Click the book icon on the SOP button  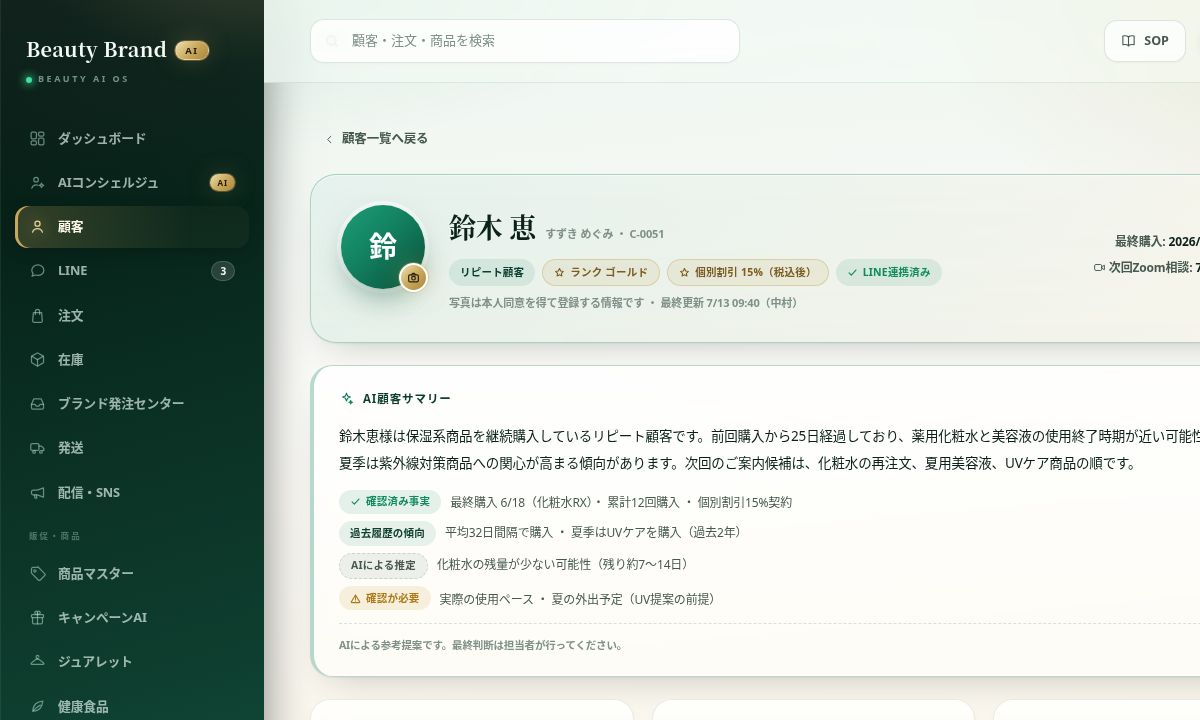pyautogui.click(x=1128, y=41)
